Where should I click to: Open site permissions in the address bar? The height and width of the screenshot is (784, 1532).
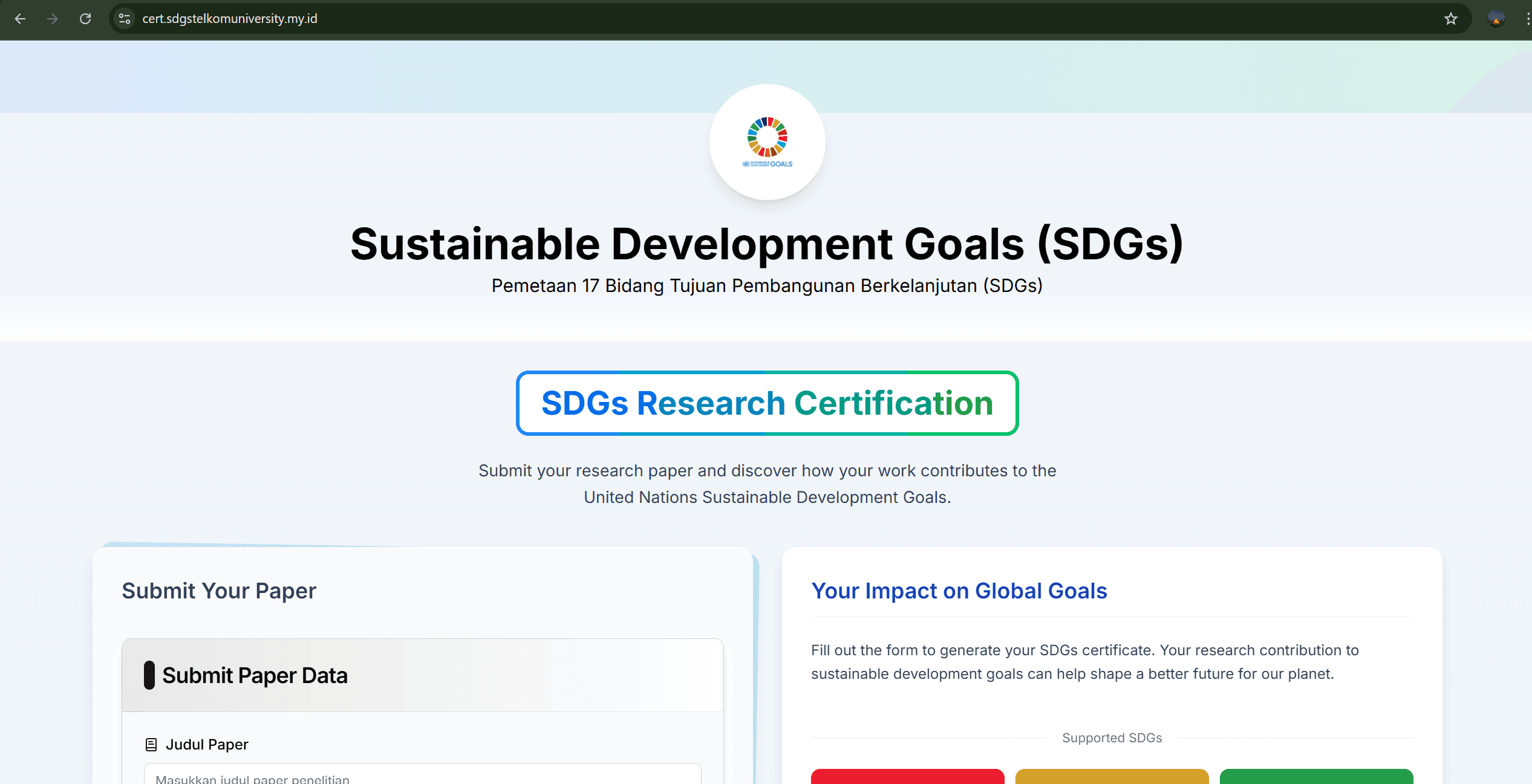tap(124, 19)
